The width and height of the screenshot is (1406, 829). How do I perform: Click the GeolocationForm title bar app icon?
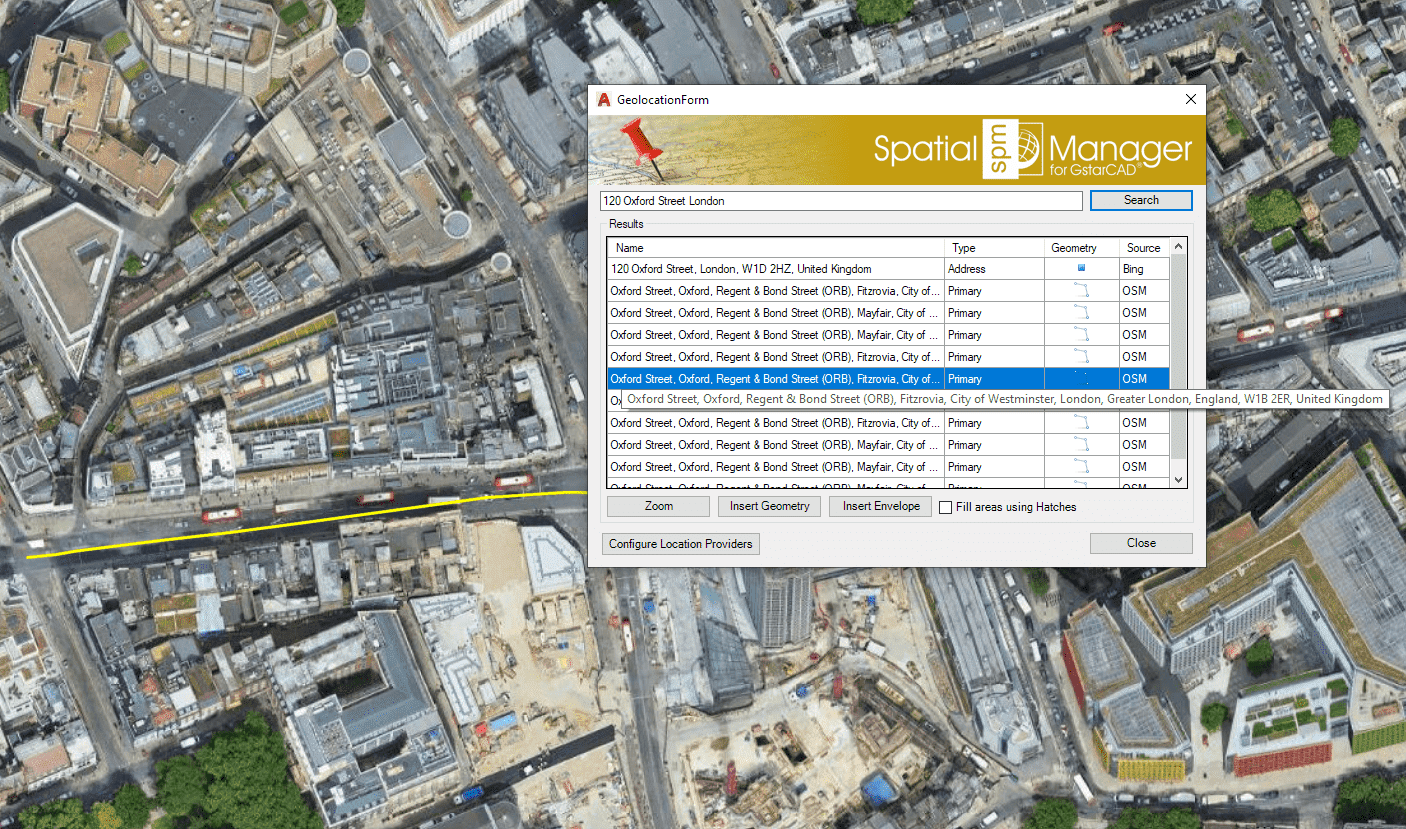603,100
